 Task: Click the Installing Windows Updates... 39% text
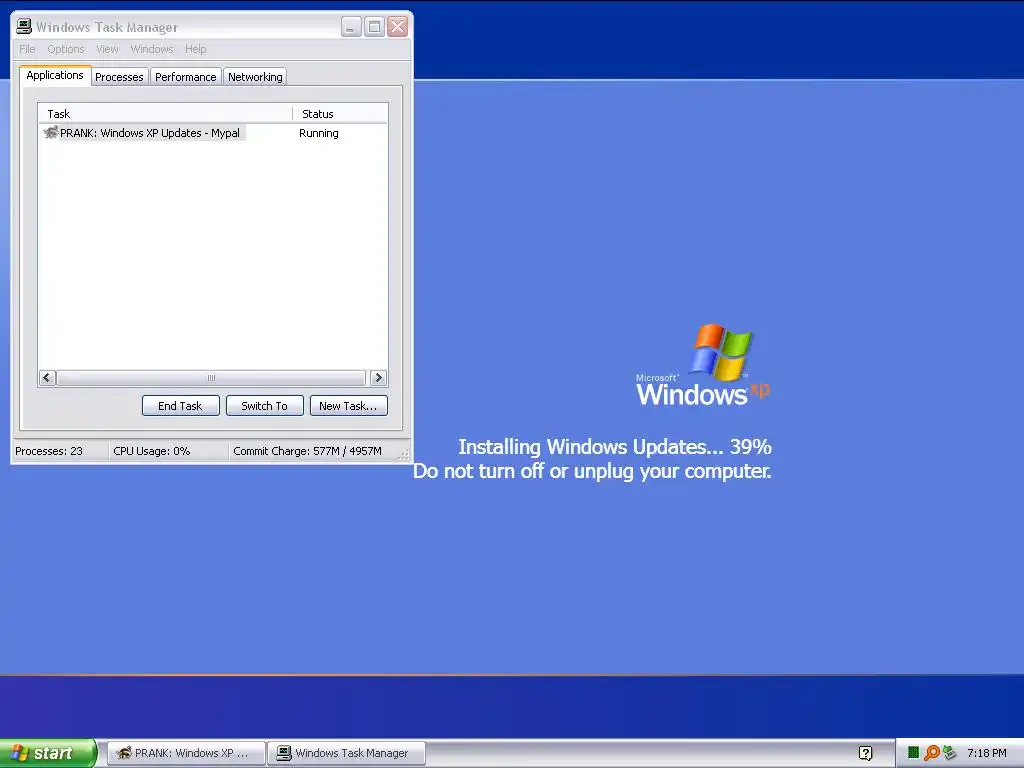615,447
